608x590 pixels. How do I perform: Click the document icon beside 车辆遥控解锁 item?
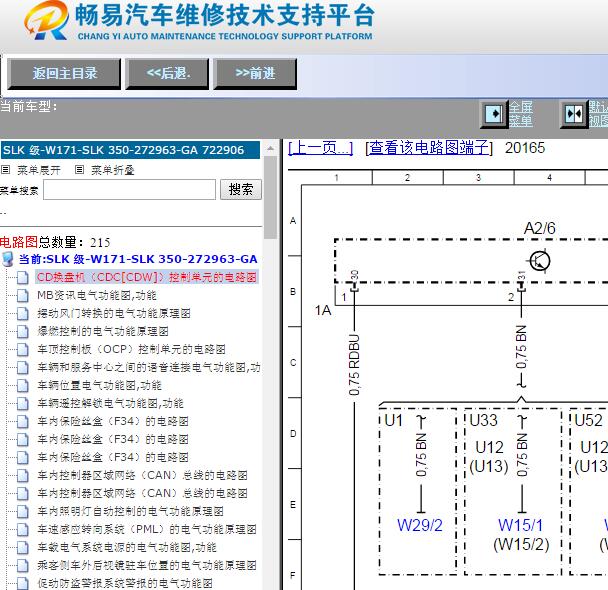click(22, 404)
